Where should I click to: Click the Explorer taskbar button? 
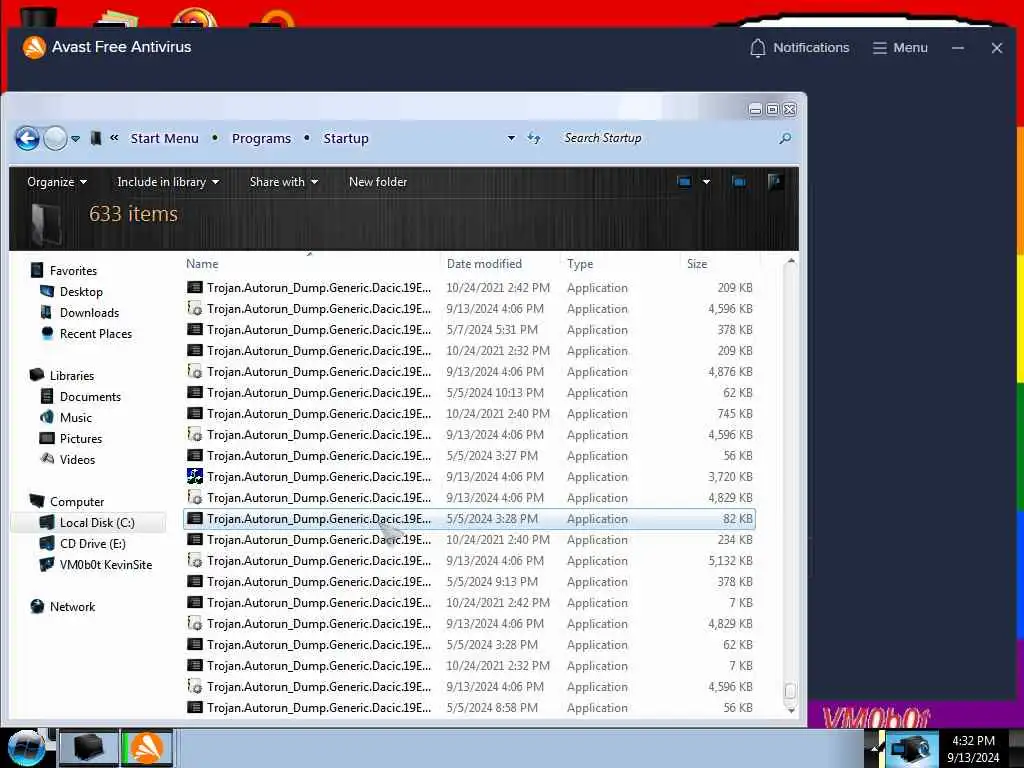(88, 748)
